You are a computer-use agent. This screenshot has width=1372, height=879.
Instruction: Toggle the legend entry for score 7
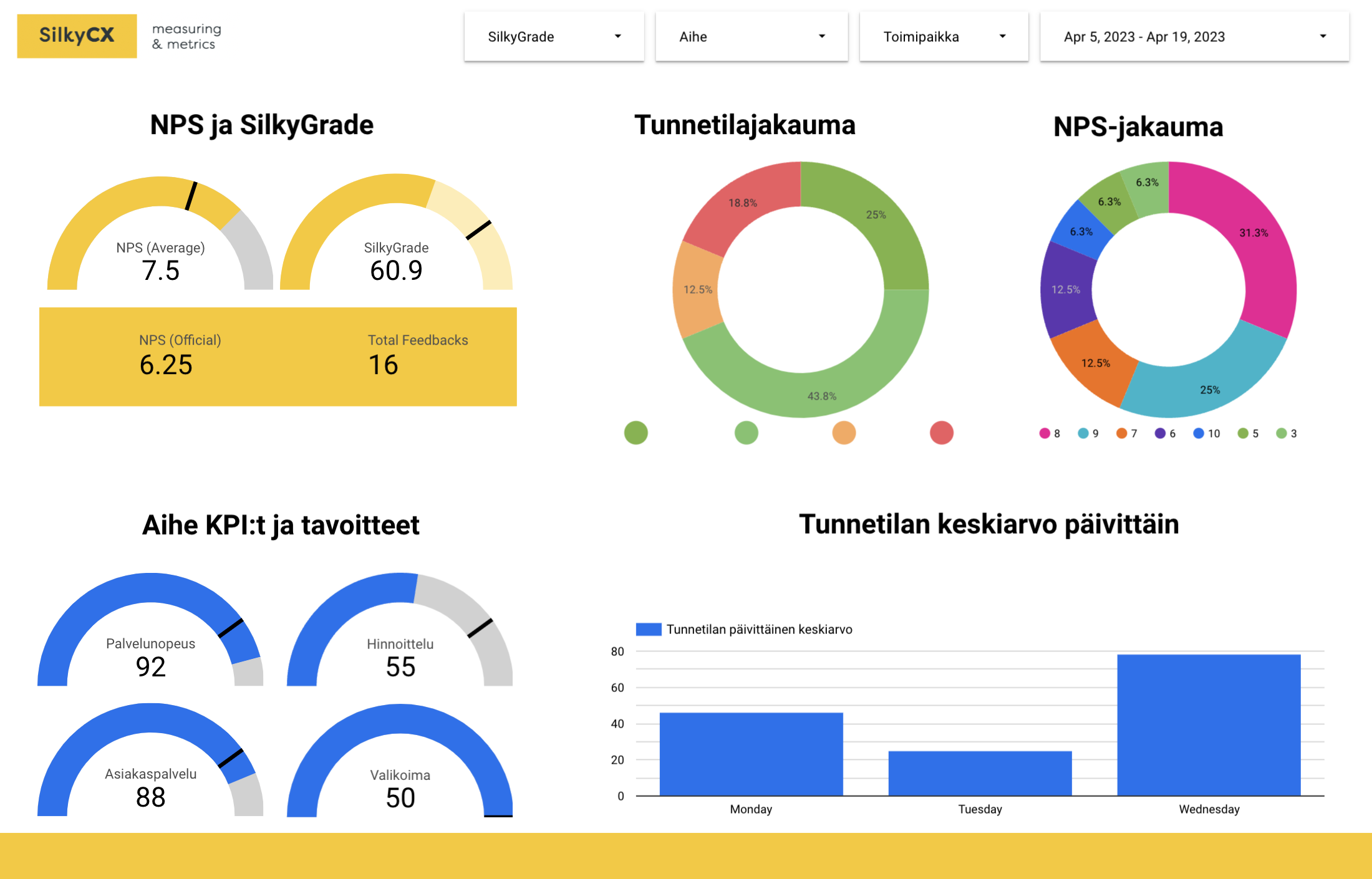1126,433
